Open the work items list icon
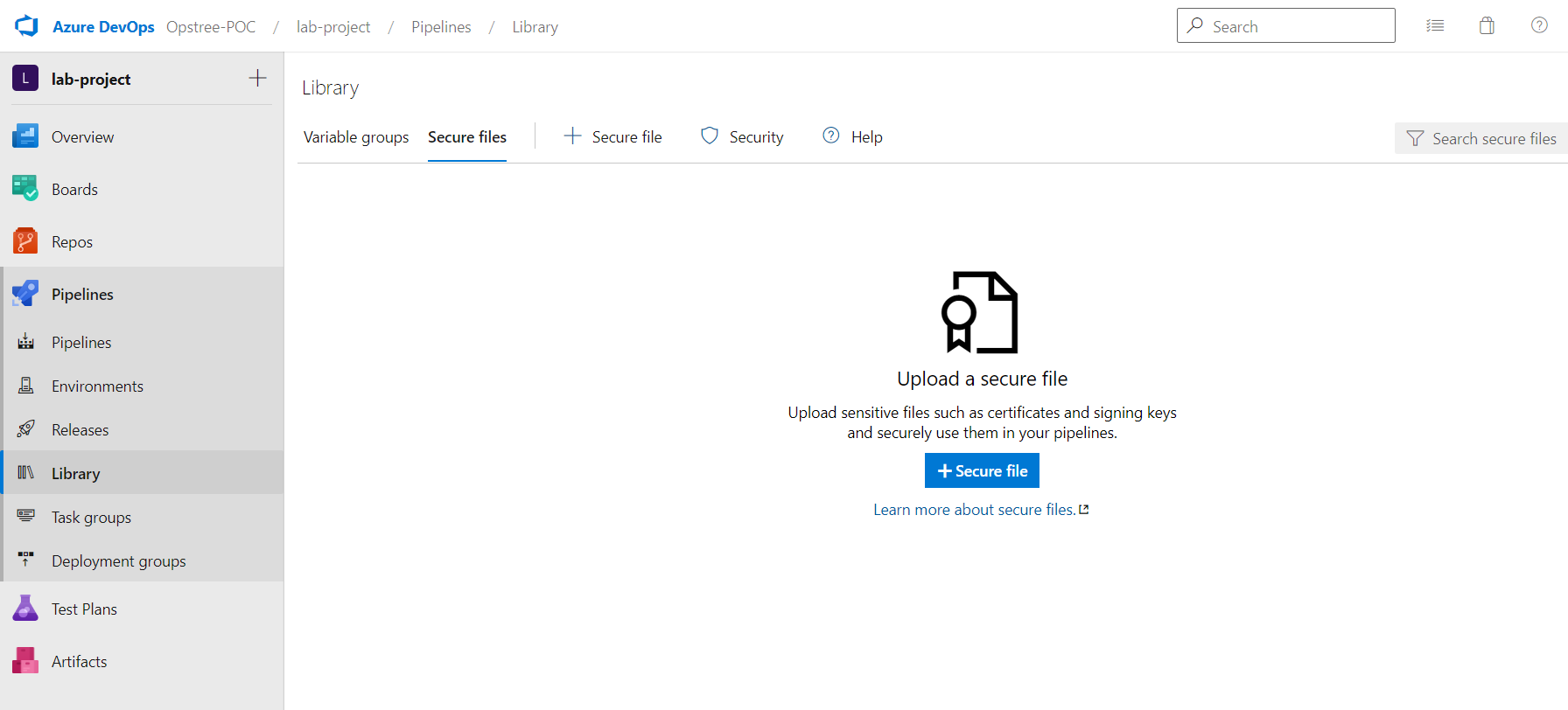Image resolution: width=1568 pixels, height=710 pixels. 1435,26
